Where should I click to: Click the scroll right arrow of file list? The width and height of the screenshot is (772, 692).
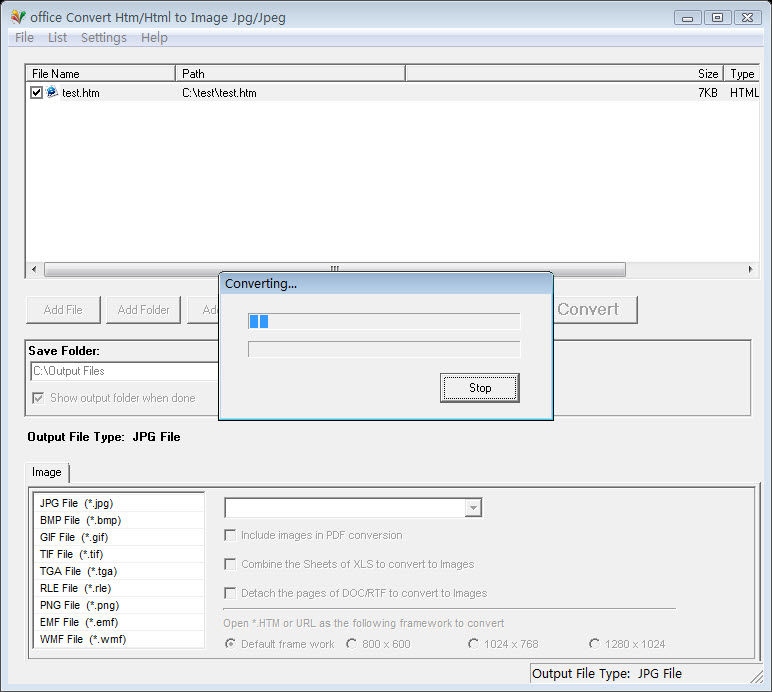[x=750, y=269]
